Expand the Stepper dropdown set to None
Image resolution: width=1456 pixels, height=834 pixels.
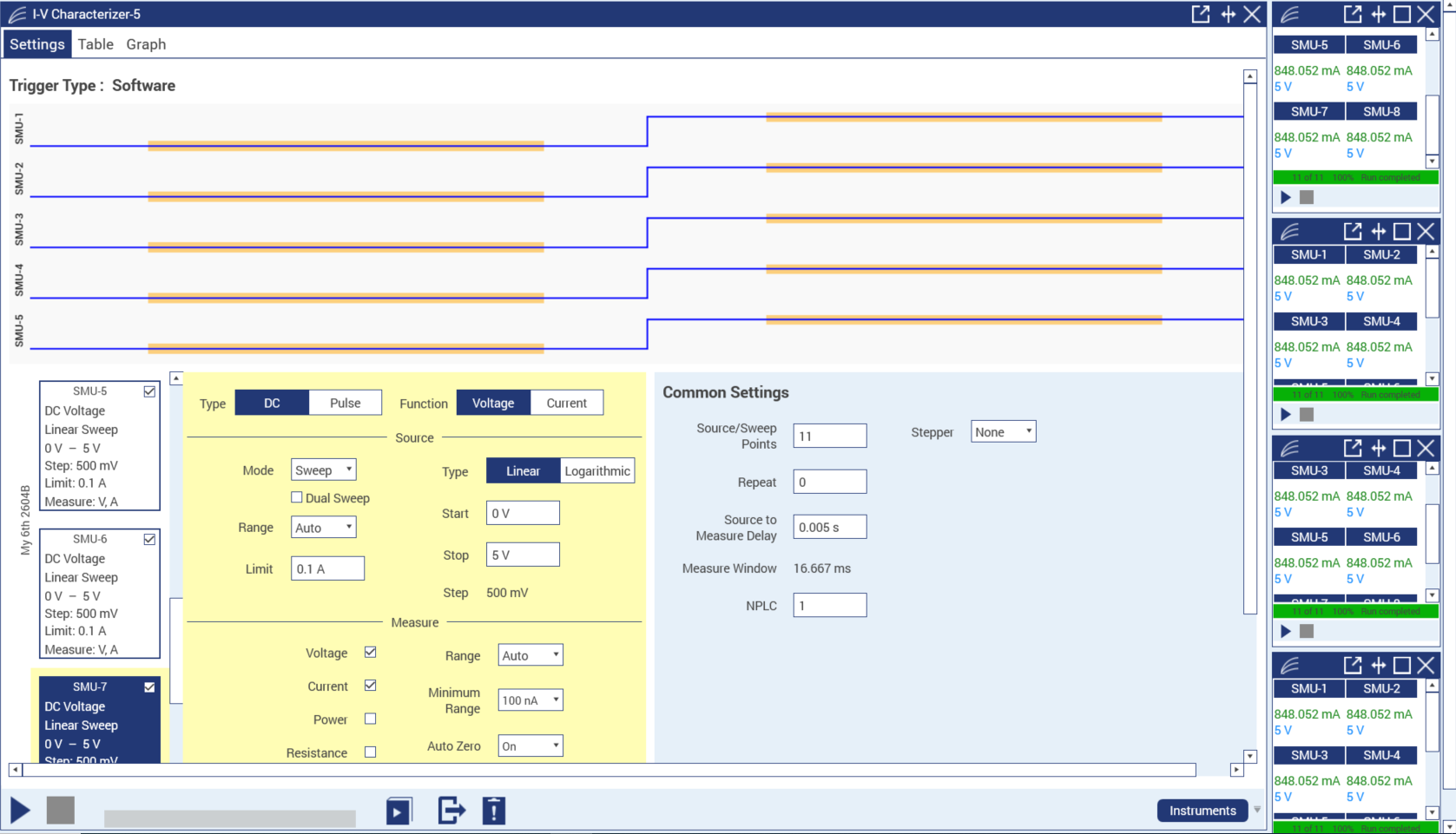pyautogui.click(x=1003, y=432)
